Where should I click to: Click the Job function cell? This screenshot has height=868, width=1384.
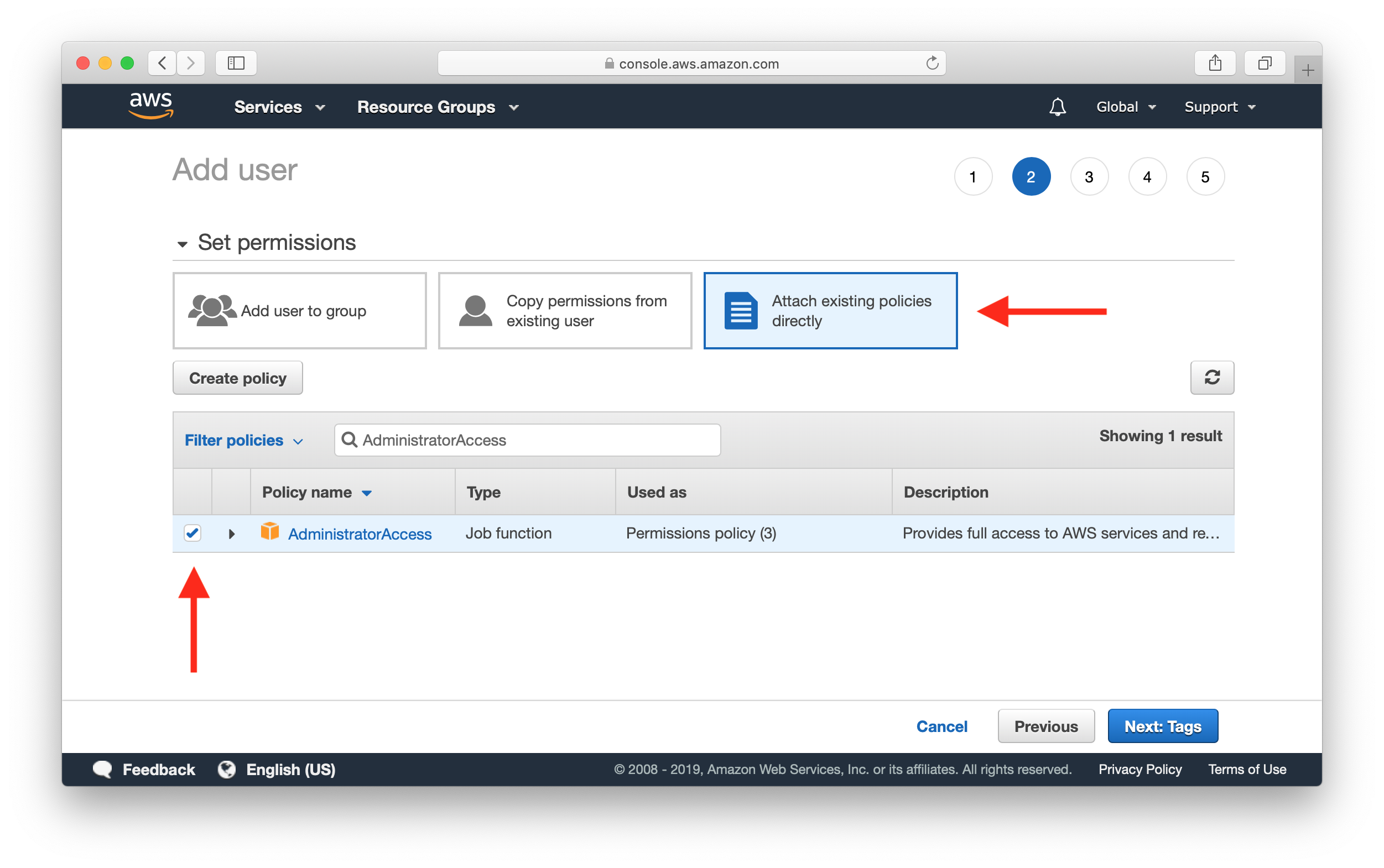pos(508,534)
